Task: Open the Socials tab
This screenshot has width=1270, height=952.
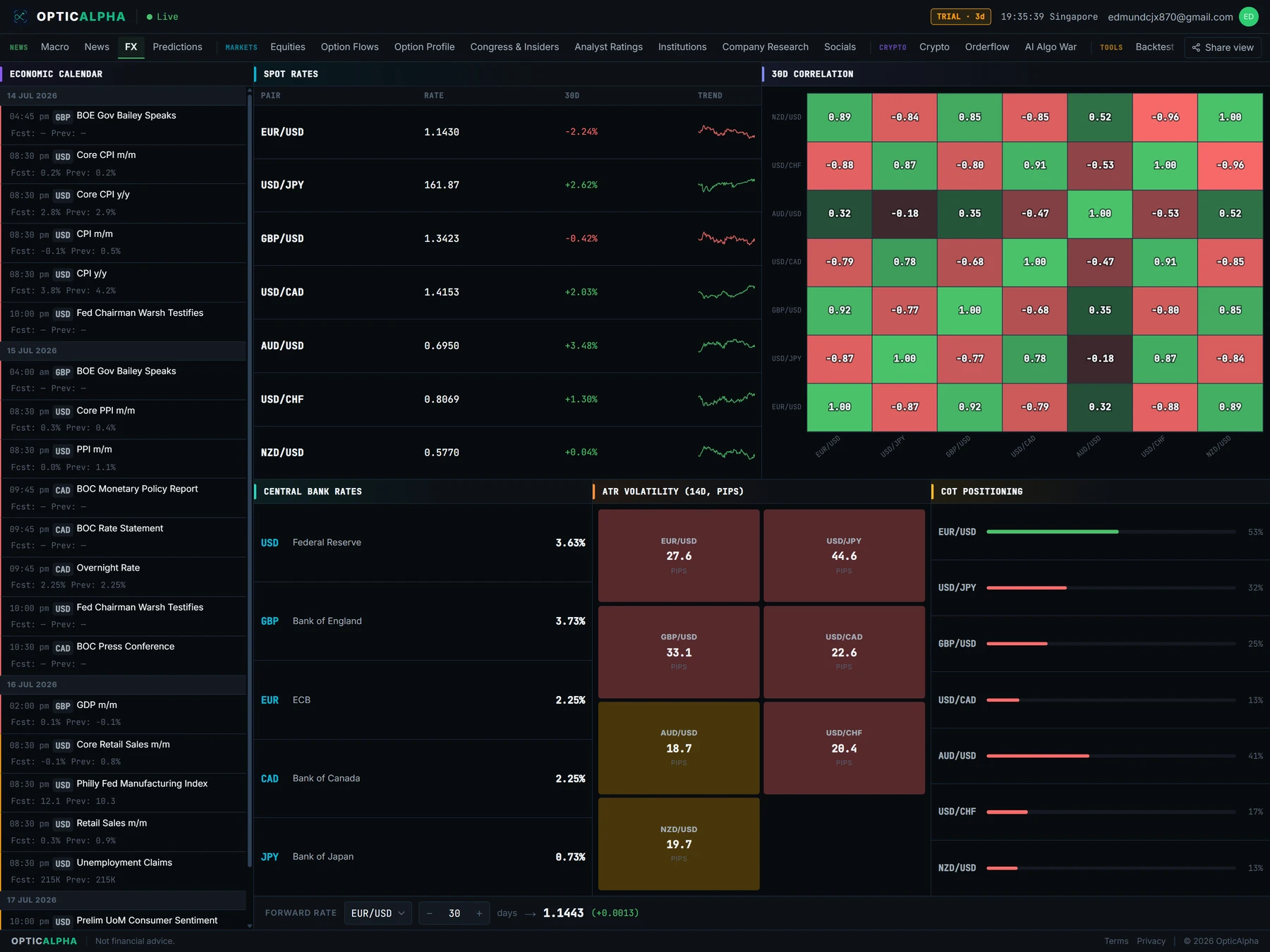Action: pos(840,47)
